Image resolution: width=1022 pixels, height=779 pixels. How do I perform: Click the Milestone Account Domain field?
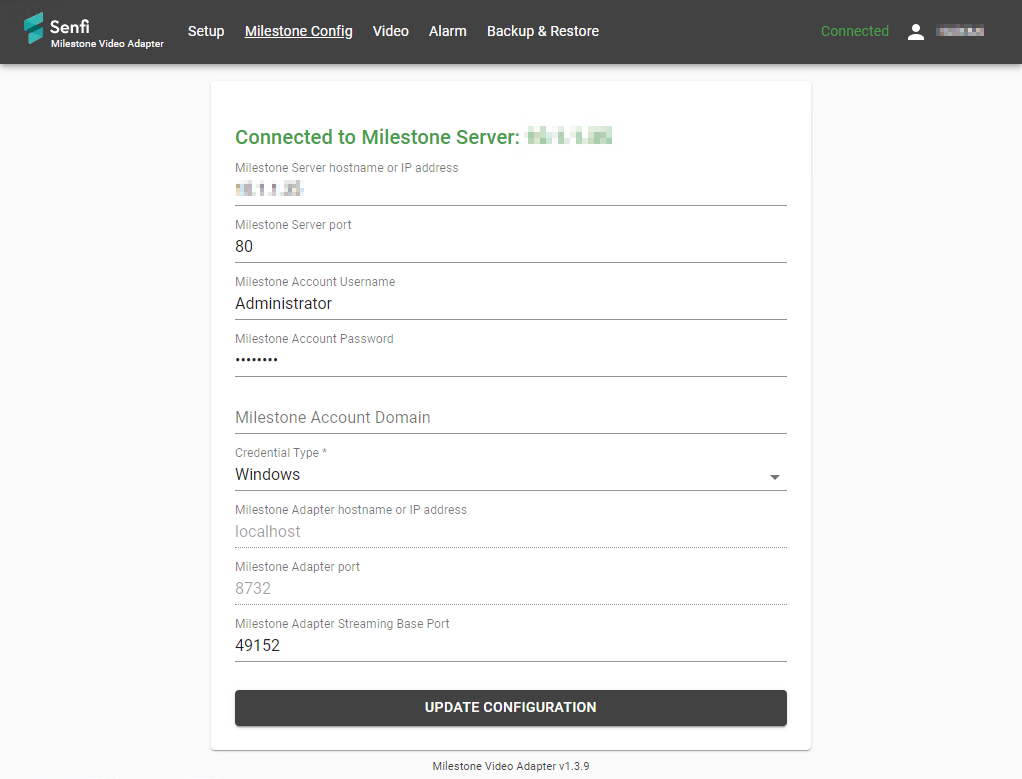point(511,417)
